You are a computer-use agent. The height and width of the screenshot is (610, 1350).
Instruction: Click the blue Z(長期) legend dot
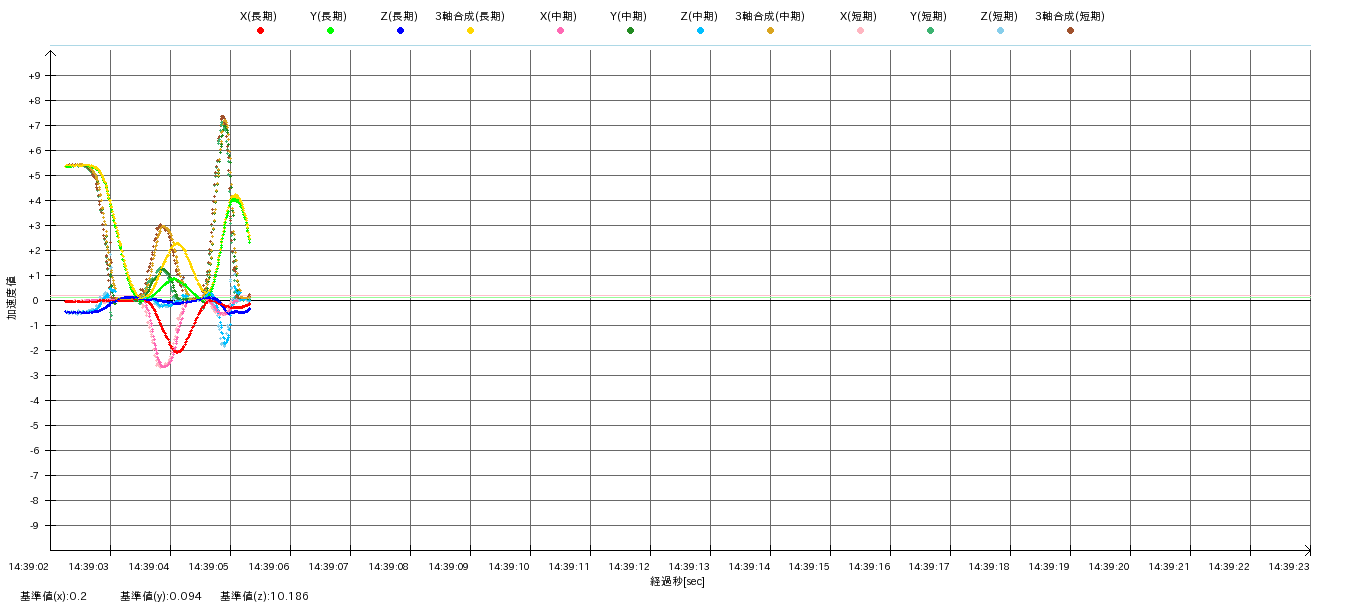tap(400, 31)
